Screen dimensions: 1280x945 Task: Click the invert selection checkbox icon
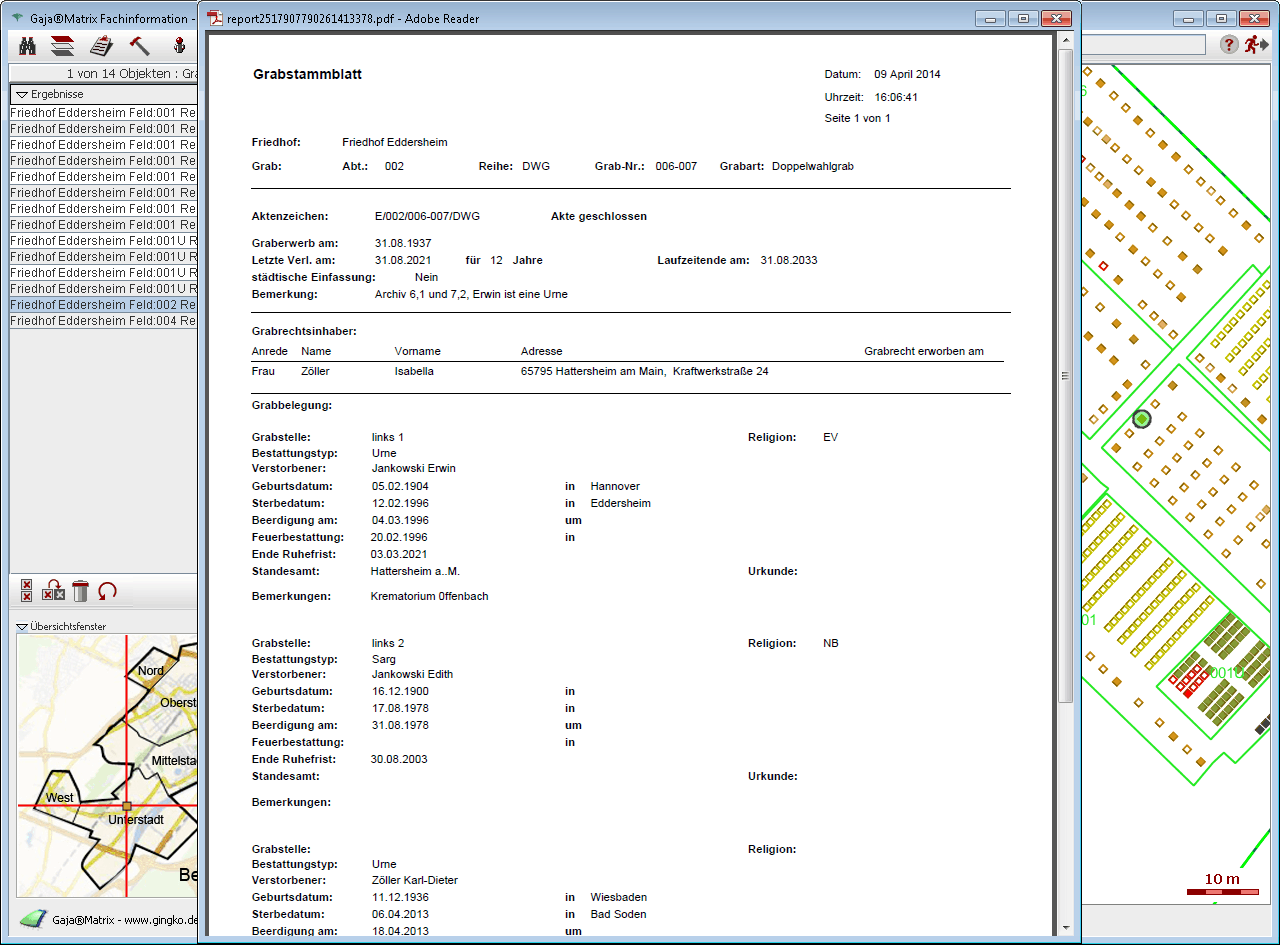[54, 591]
